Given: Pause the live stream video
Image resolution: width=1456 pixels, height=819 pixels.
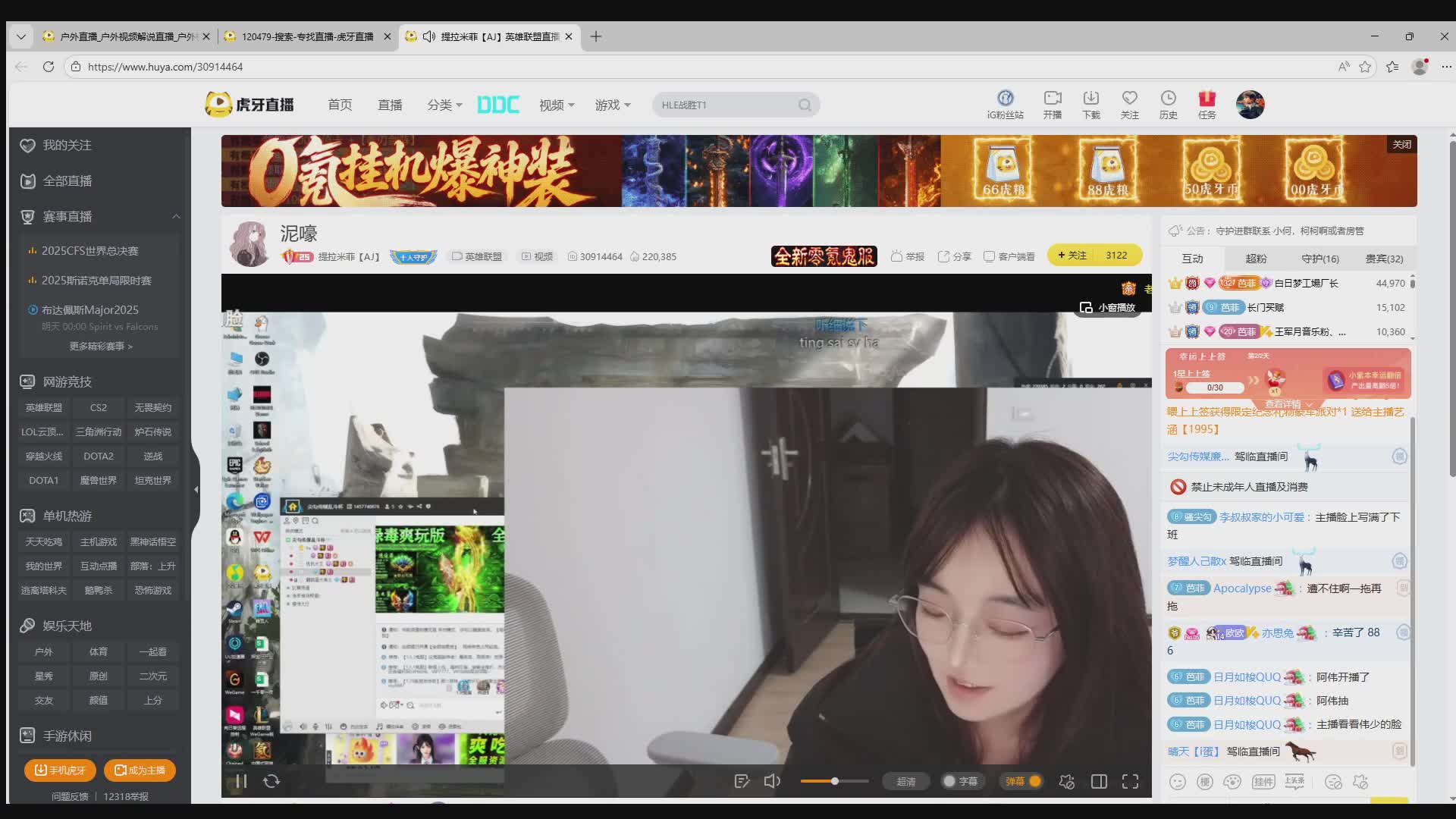Looking at the screenshot, I should pyautogui.click(x=241, y=781).
